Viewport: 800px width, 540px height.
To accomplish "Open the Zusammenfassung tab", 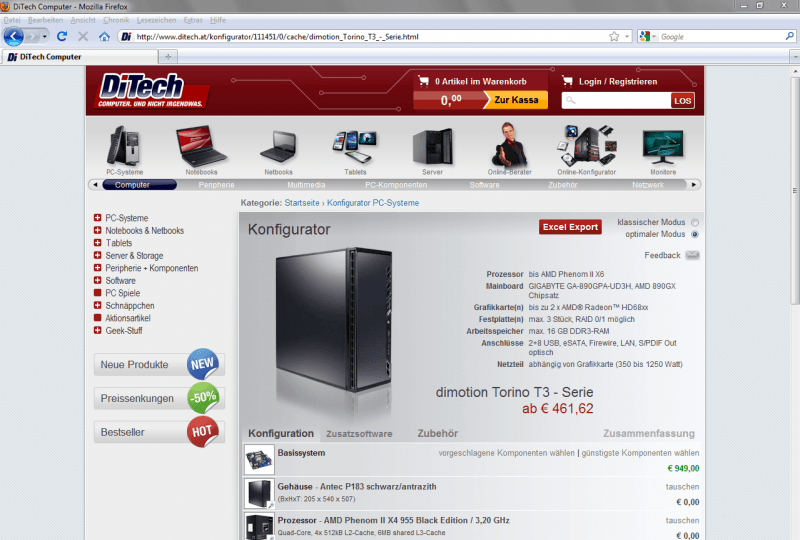I will [648, 433].
